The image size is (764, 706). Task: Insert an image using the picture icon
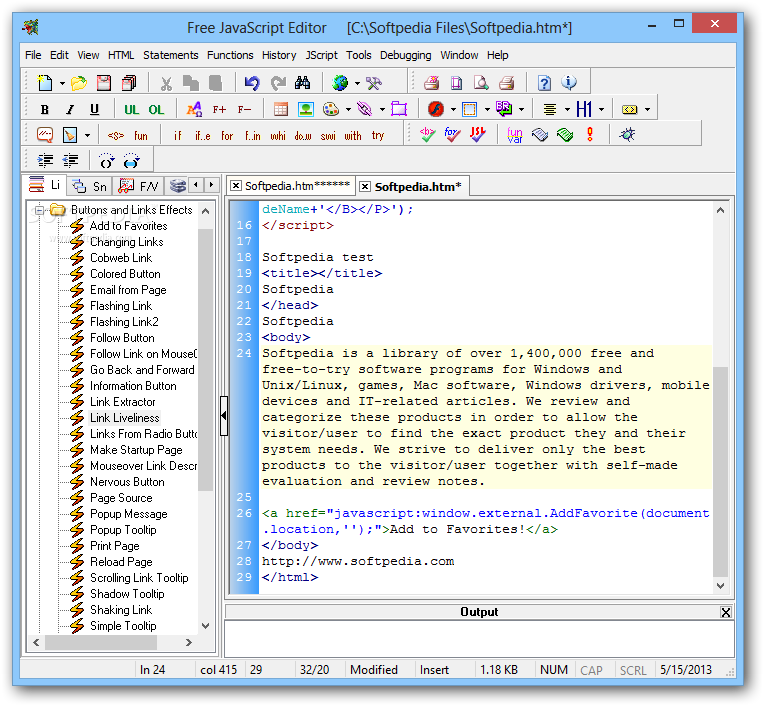(306, 109)
